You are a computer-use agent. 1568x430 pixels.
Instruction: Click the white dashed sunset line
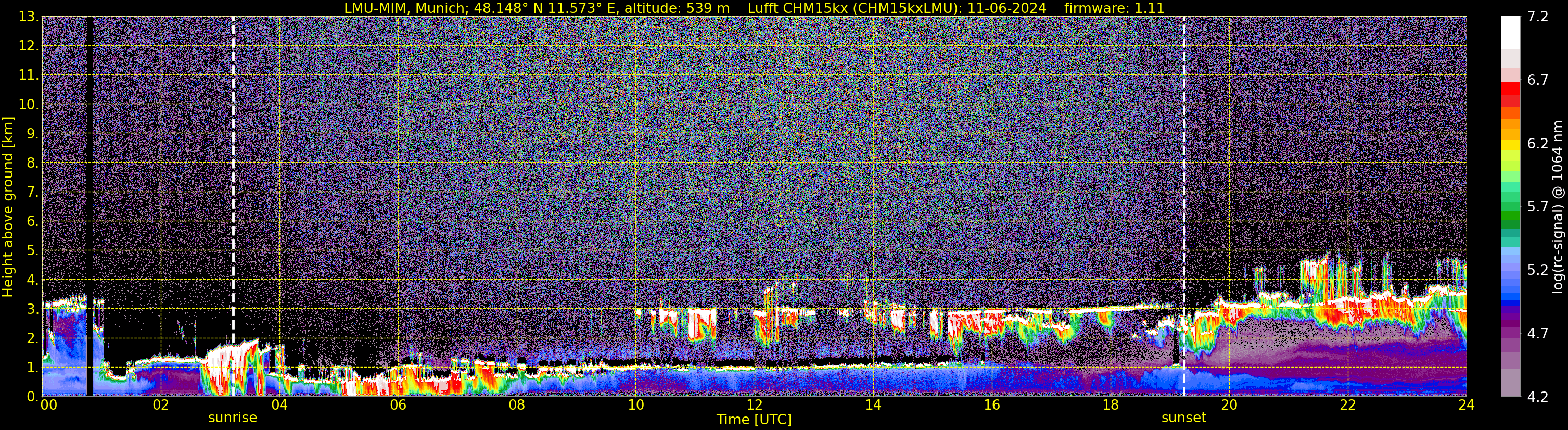click(1184, 207)
